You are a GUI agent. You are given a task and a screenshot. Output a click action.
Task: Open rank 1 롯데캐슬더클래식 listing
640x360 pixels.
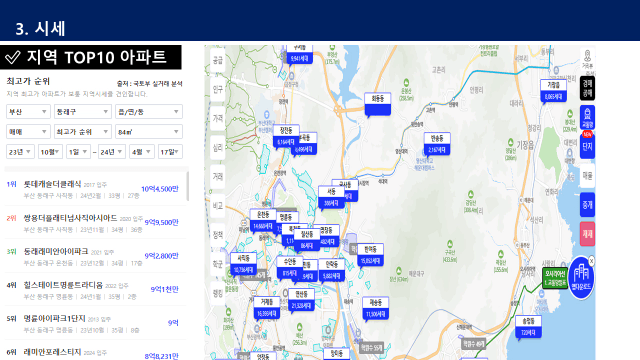click(x=94, y=189)
